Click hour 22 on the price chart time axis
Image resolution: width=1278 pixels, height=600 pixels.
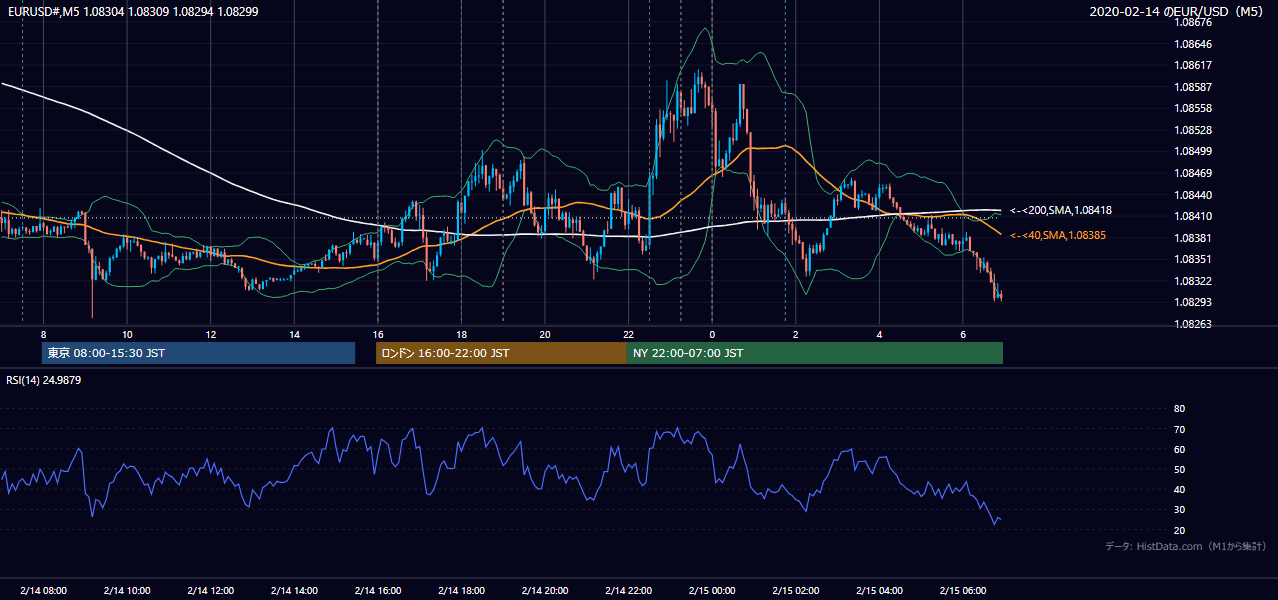[629, 333]
